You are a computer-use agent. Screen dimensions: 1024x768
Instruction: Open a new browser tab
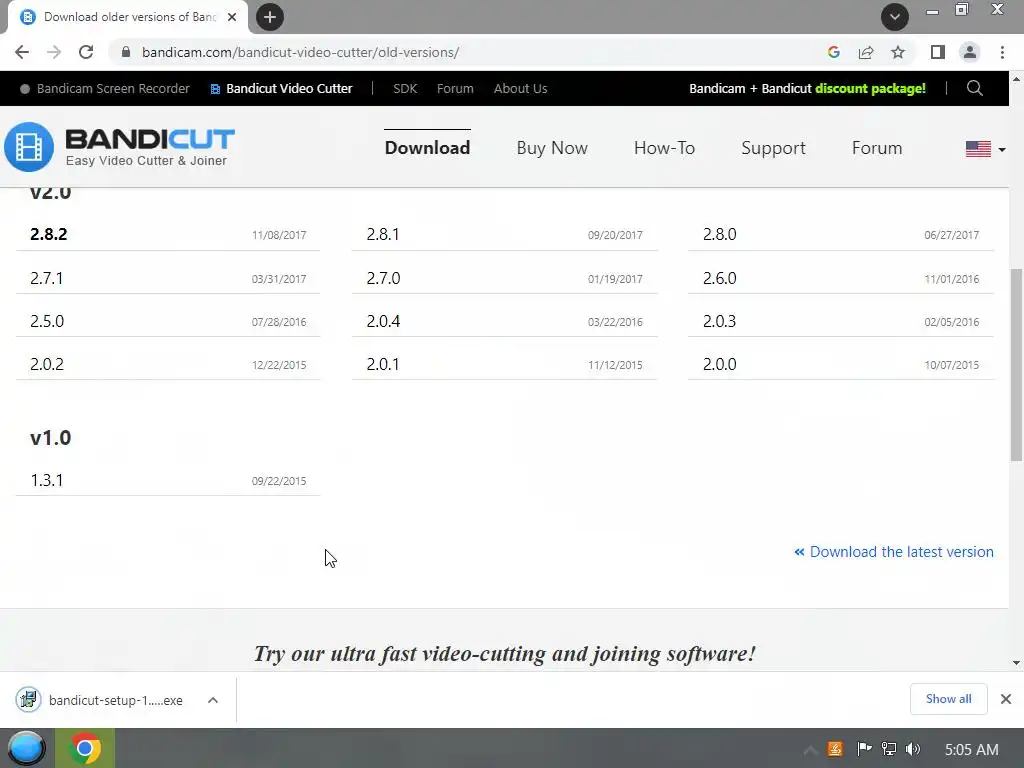pos(270,17)
